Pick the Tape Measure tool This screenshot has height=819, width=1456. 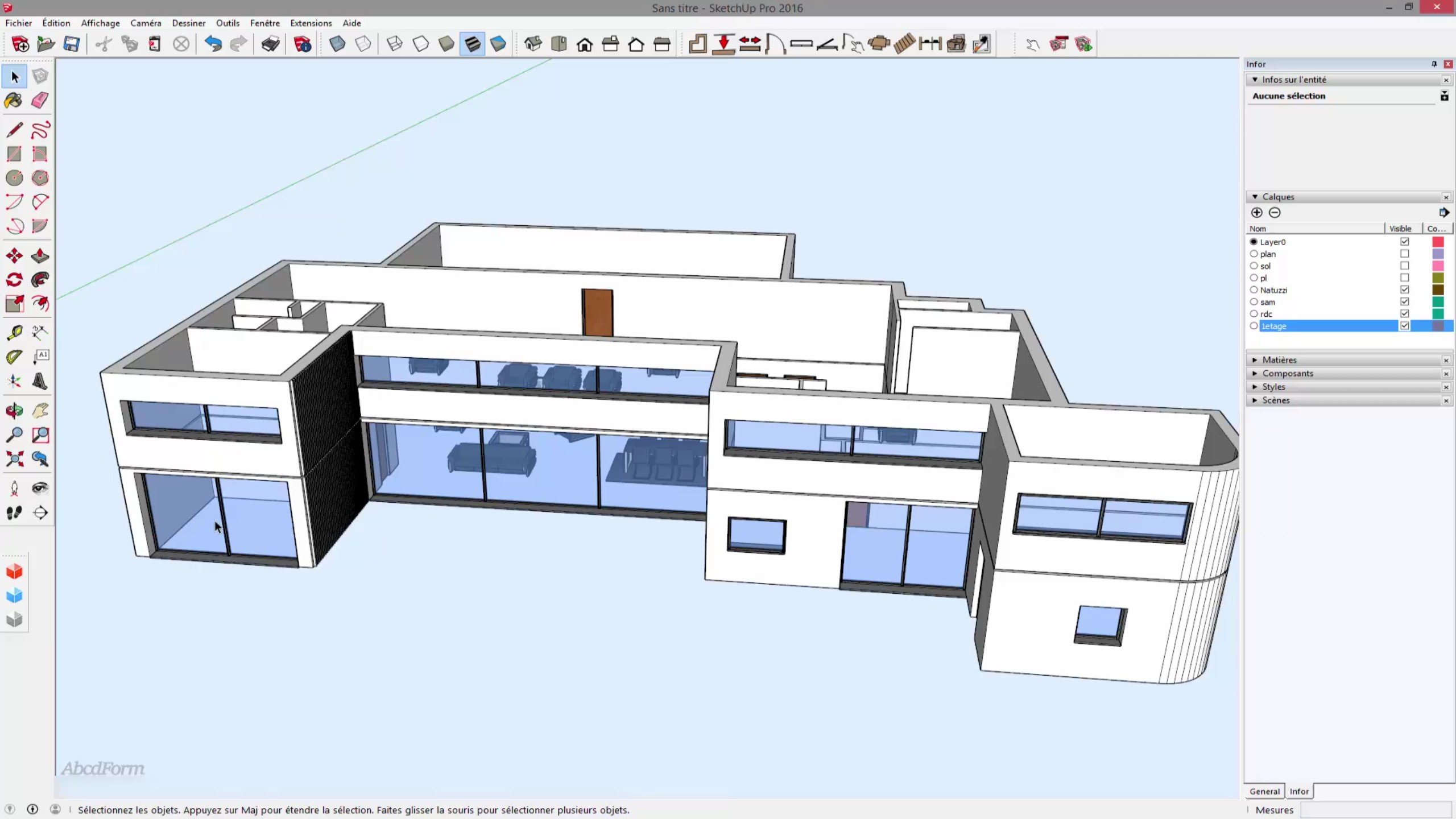pyautogui.click(x=14, y=332)
